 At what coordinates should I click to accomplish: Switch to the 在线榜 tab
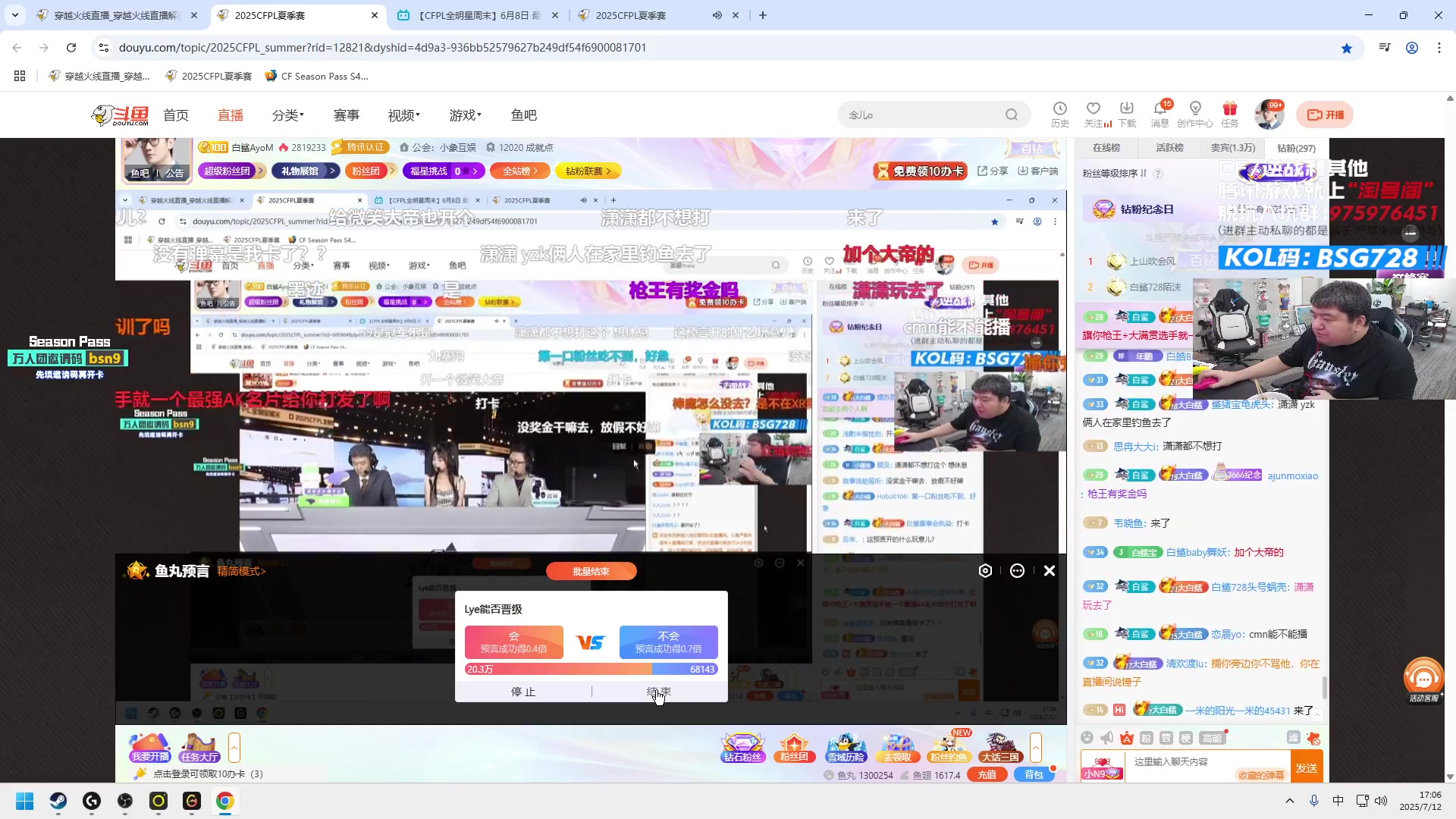pyautogui.click(x=1106, y=148)
